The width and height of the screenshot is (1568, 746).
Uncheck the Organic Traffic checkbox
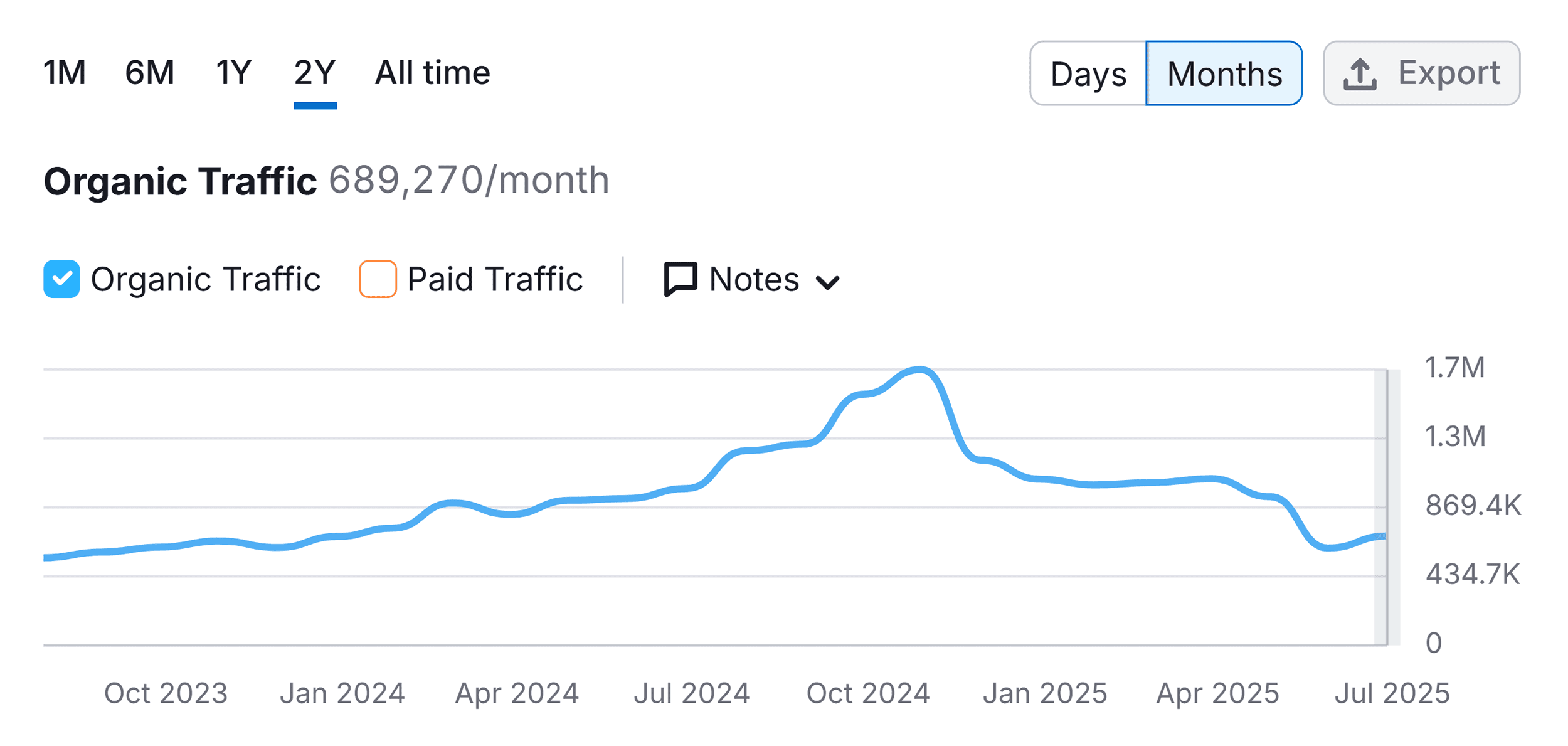point(61,279)
